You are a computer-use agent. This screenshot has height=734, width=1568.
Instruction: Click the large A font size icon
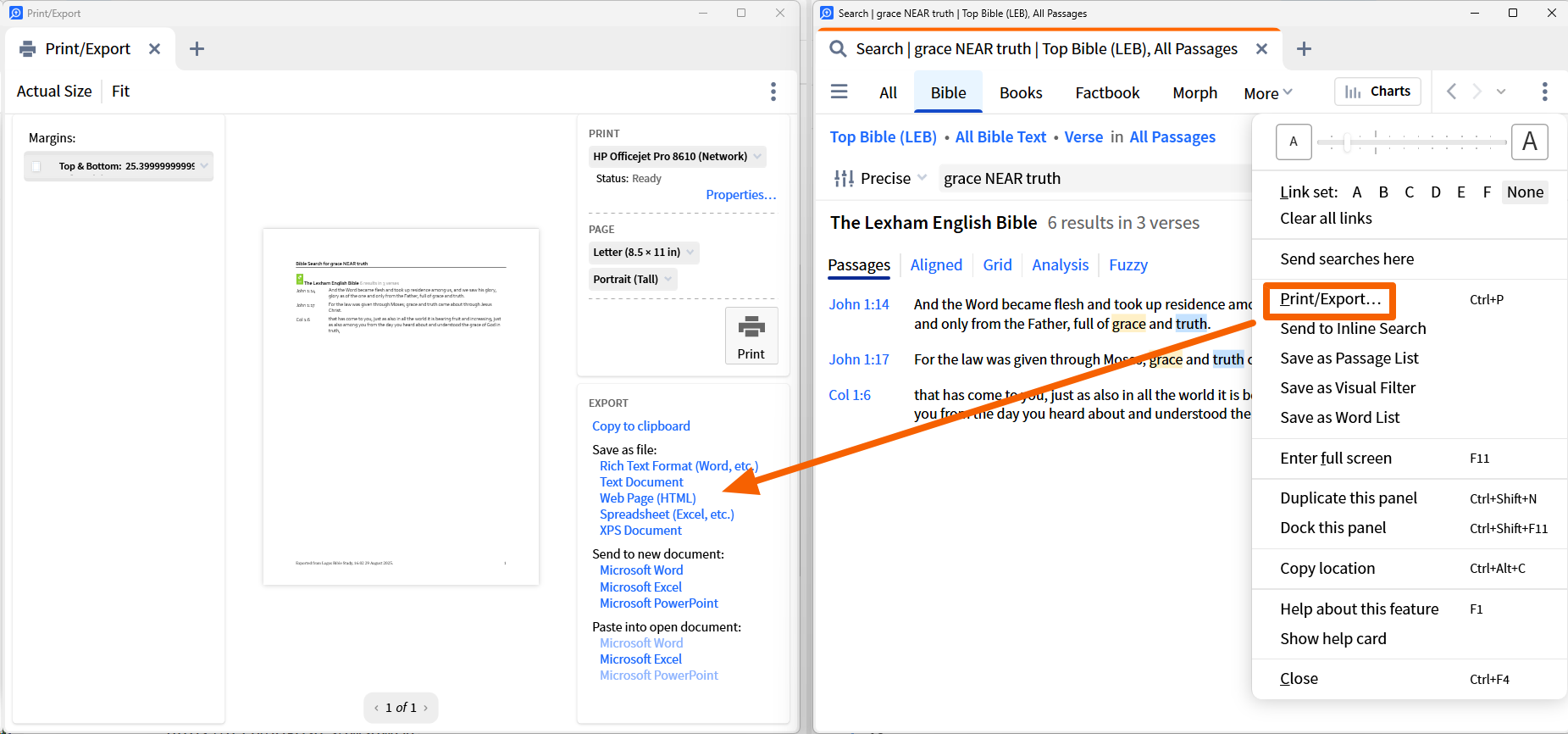point(1530,142)
